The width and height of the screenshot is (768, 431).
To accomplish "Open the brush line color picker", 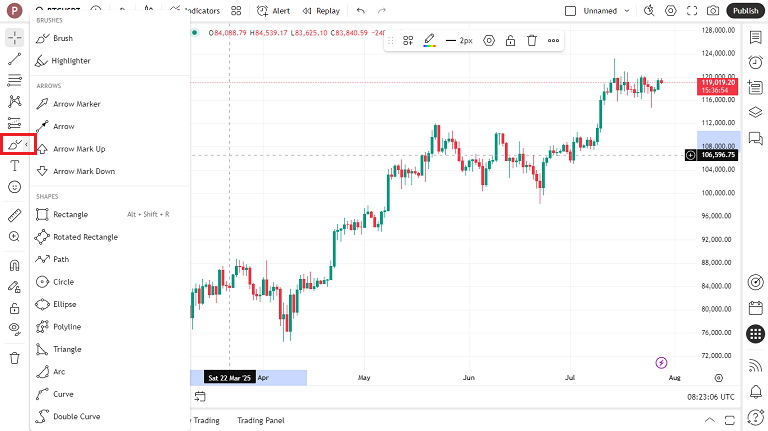I will click(x=429, y=41).
